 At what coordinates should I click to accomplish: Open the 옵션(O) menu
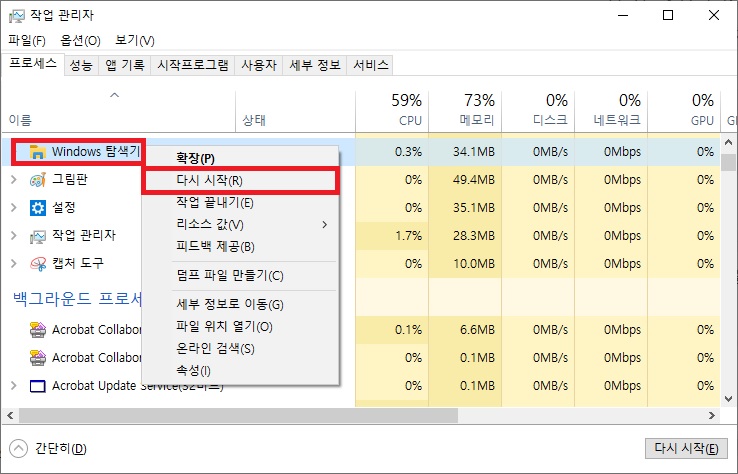[x=80, y=40]
